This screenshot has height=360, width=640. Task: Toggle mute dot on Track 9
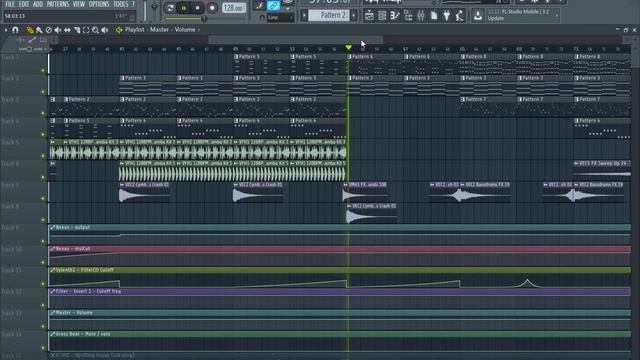coord(43,241)
